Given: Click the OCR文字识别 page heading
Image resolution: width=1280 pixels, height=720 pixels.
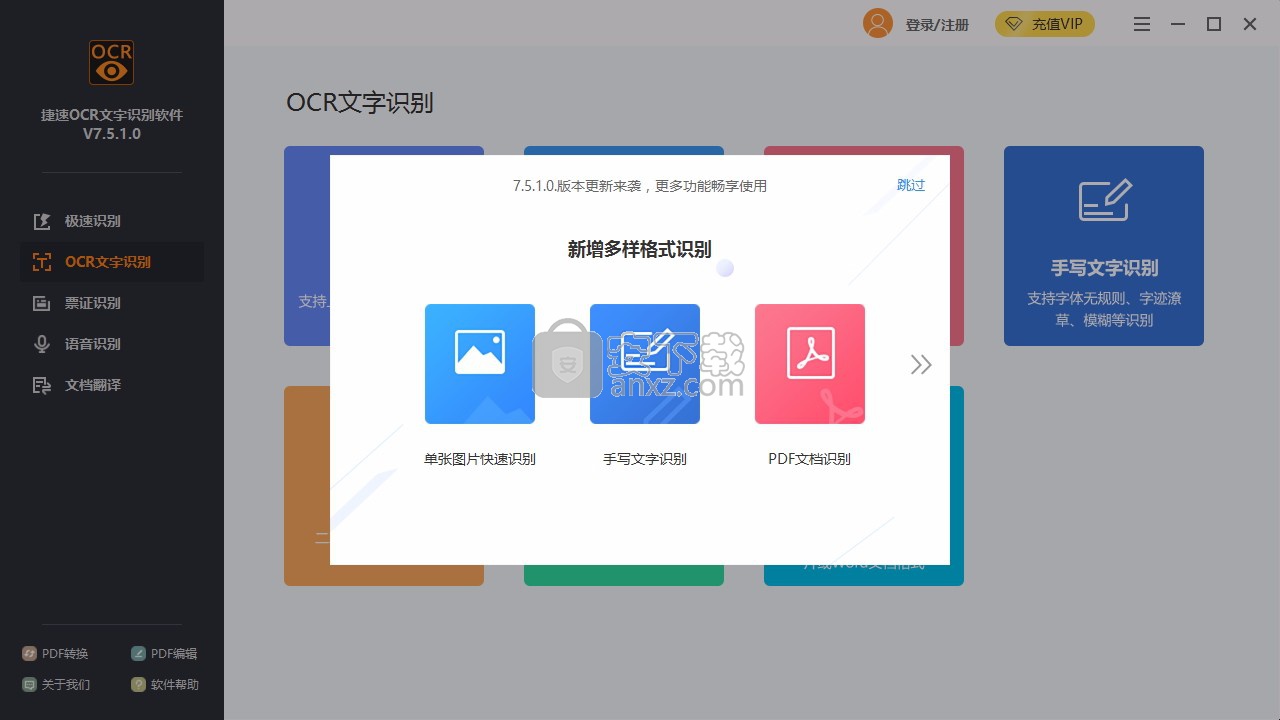Looking at the screenshot, I should click(x=360, y=103).
